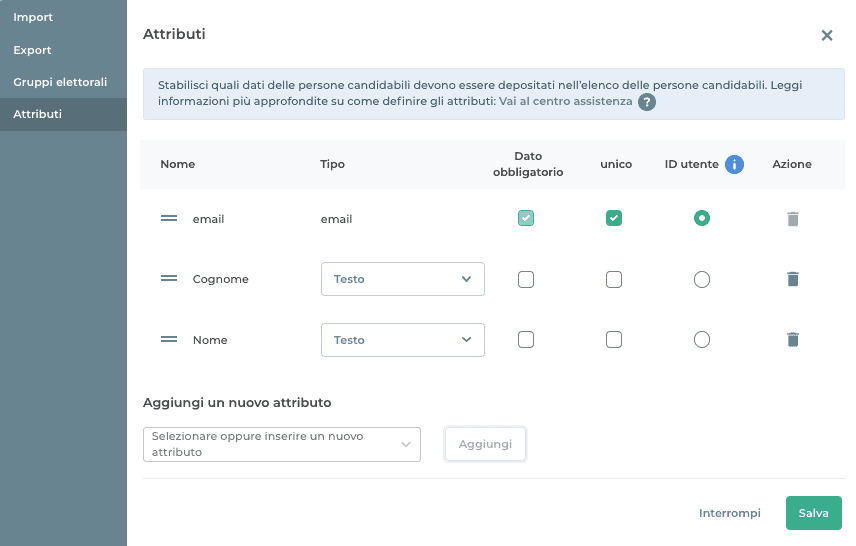Toggle the unico checkbox for Nome
This screenshot has width=856, height=546.
tap(614, 340)
